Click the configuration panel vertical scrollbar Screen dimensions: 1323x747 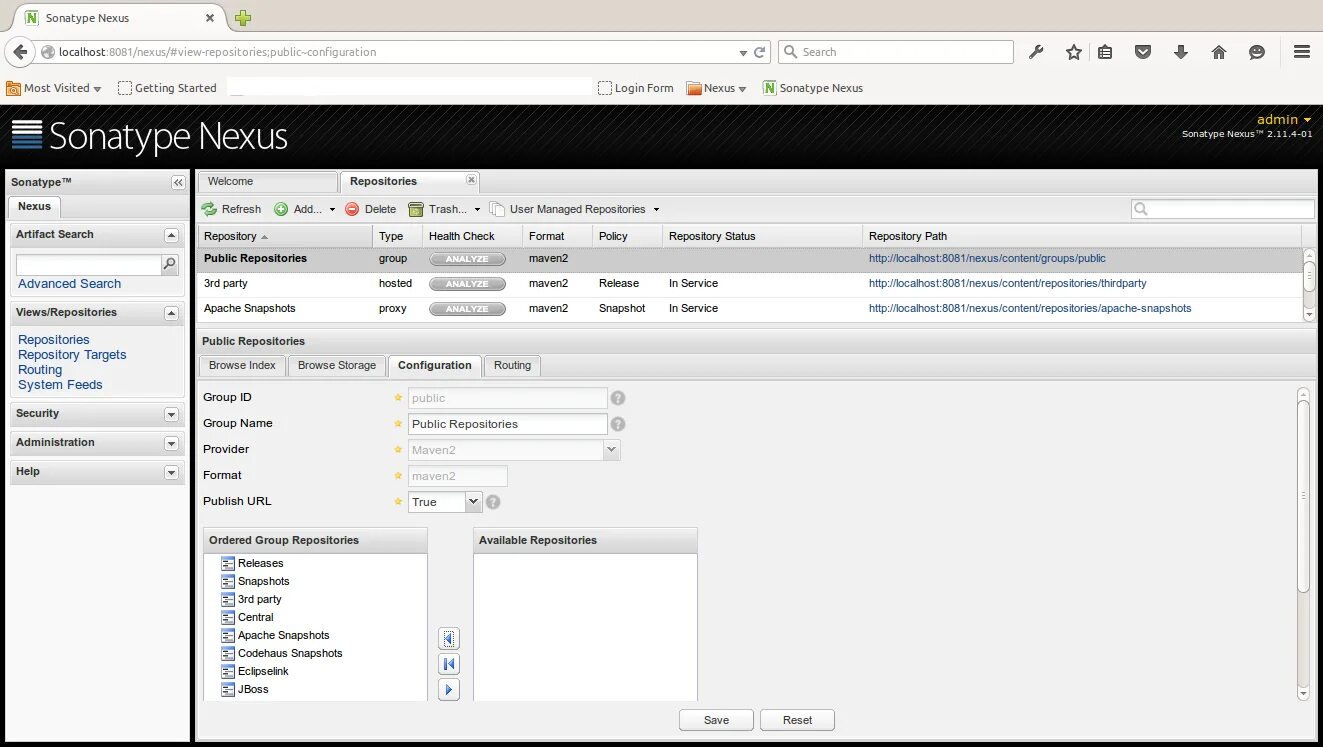pos(1303,495)
